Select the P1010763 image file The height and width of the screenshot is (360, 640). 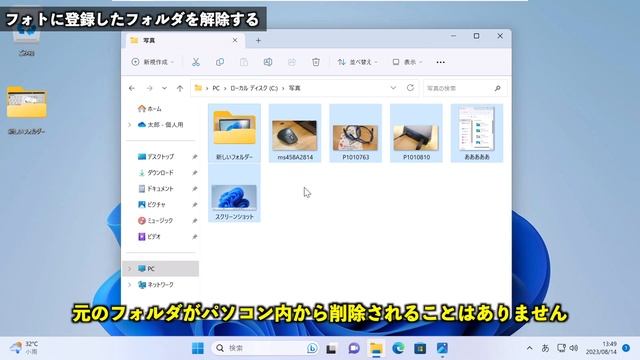tap(356, 133)
